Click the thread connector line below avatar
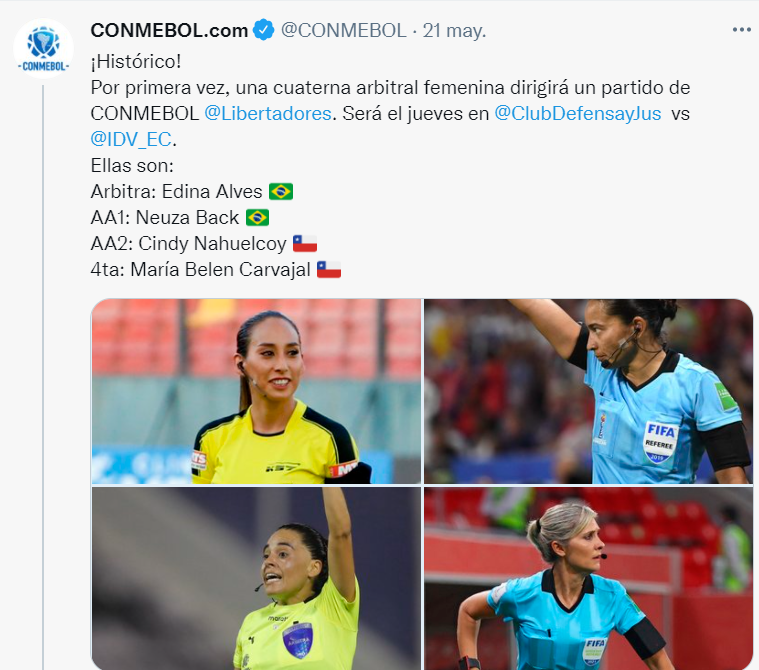The height and width of the screenshot is (670, 759). coord(43,378)
